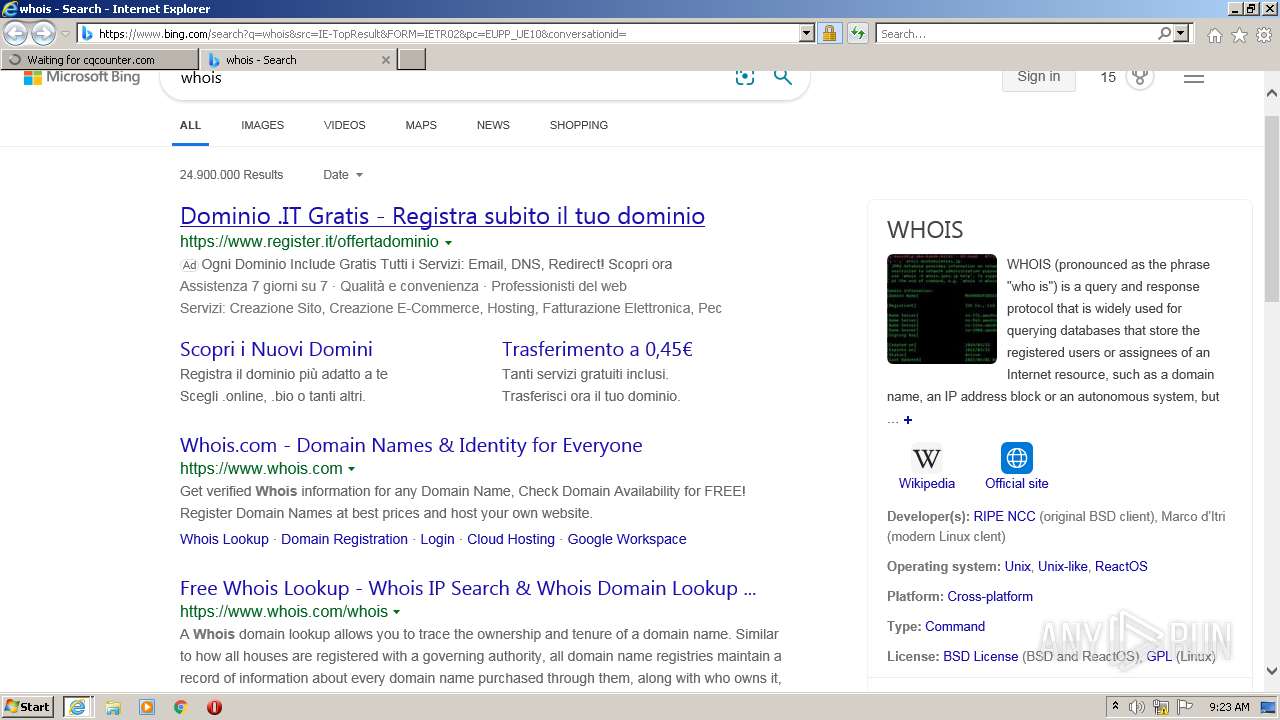The image size is (1280, 720).
Task: Open Whois.com - Domain Names result
Action: tap(411, 445)
